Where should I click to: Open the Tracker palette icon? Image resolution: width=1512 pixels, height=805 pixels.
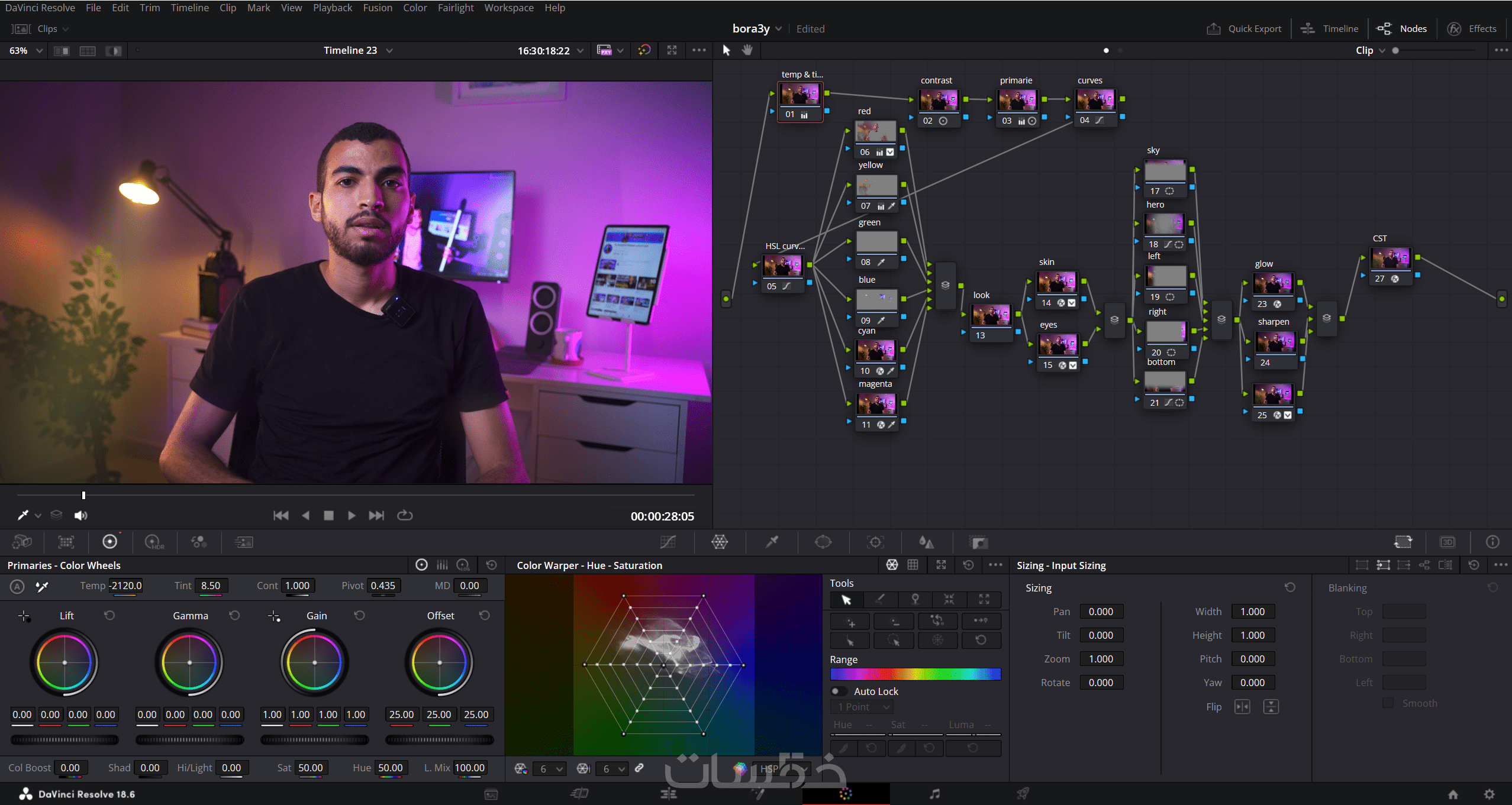coord(875,542)
